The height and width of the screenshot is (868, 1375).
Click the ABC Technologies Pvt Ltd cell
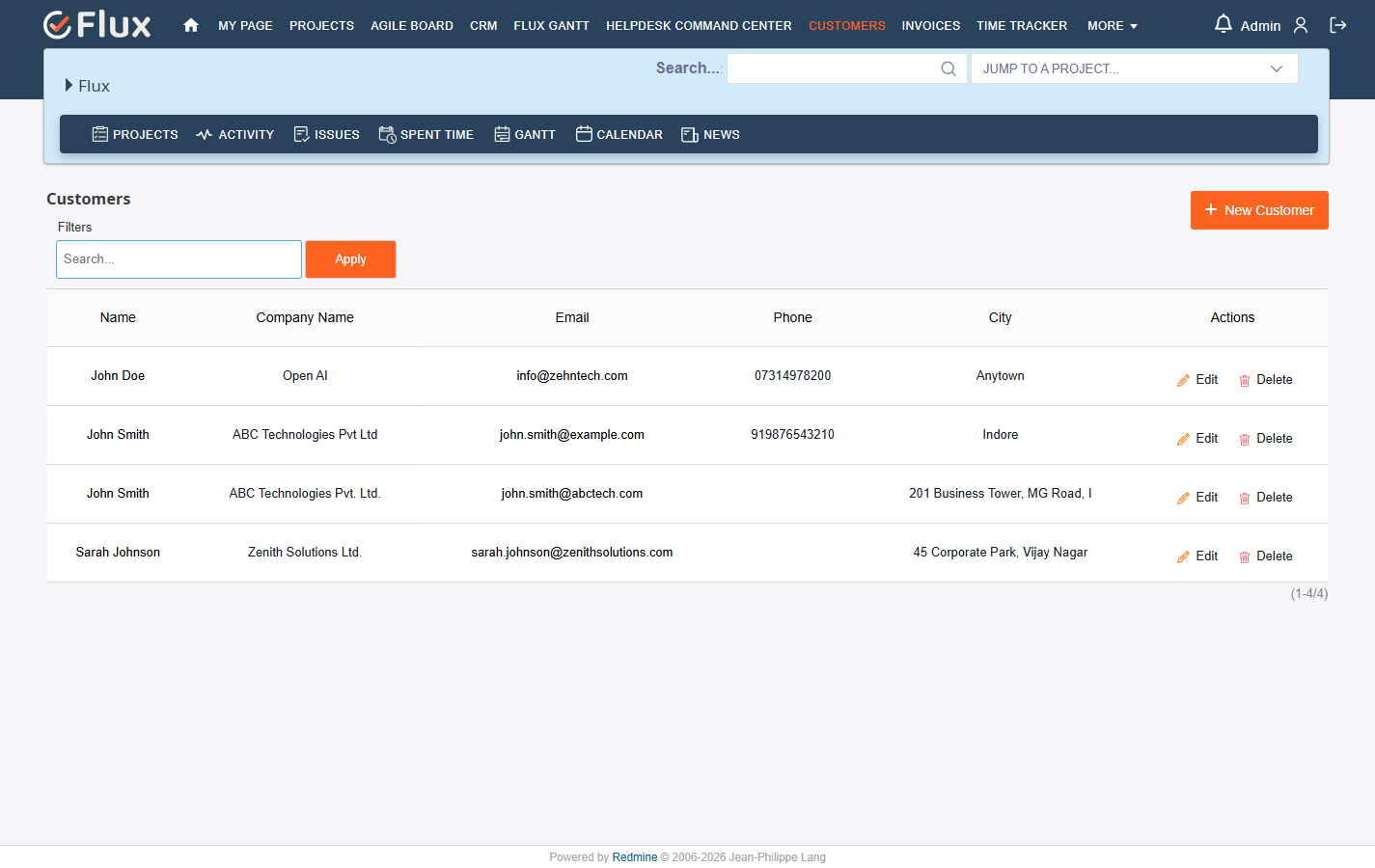point(305,435)
